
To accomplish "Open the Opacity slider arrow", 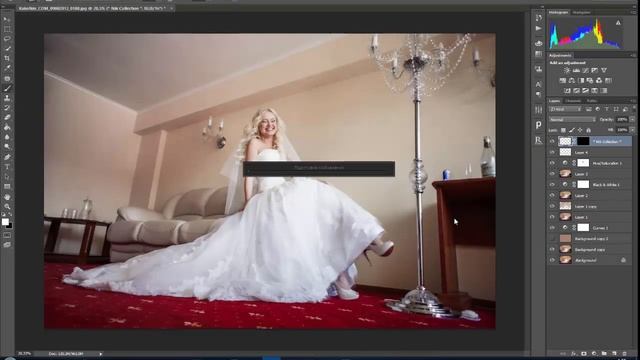I will 632,120.
